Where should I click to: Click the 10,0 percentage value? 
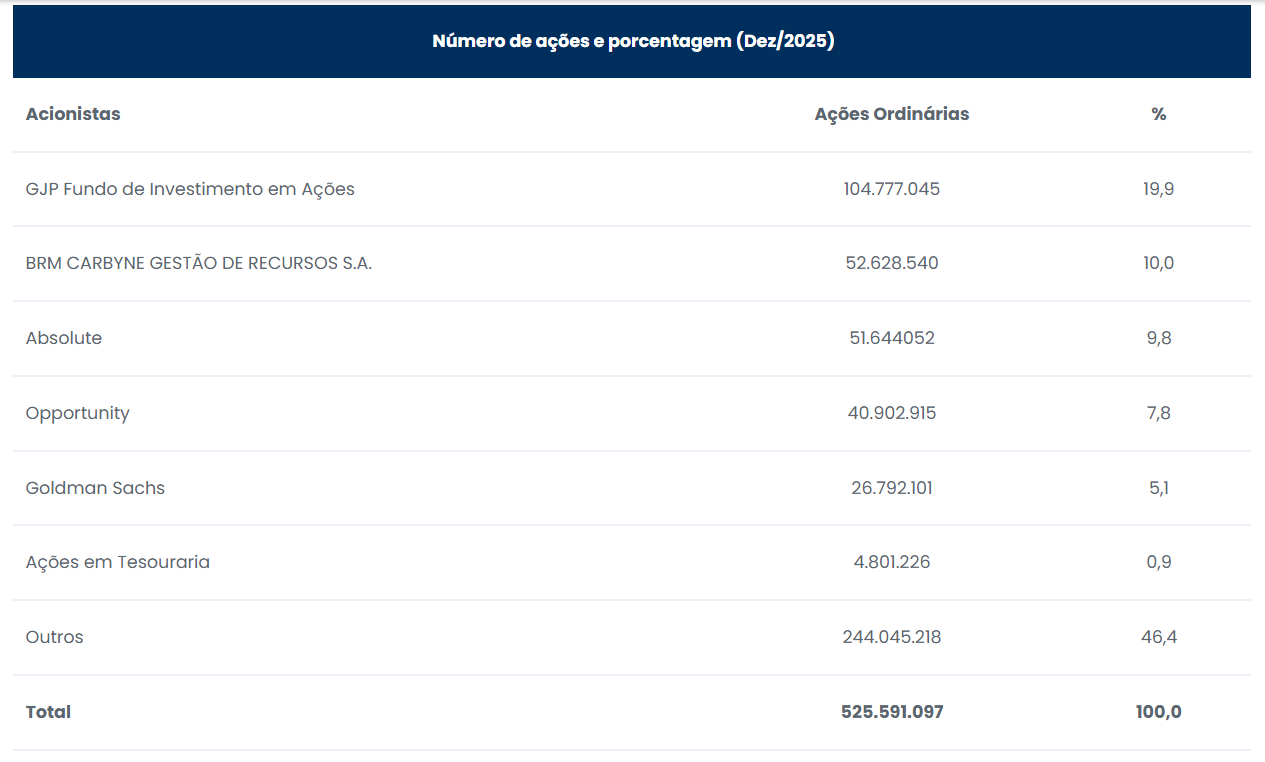point(1158,264)
